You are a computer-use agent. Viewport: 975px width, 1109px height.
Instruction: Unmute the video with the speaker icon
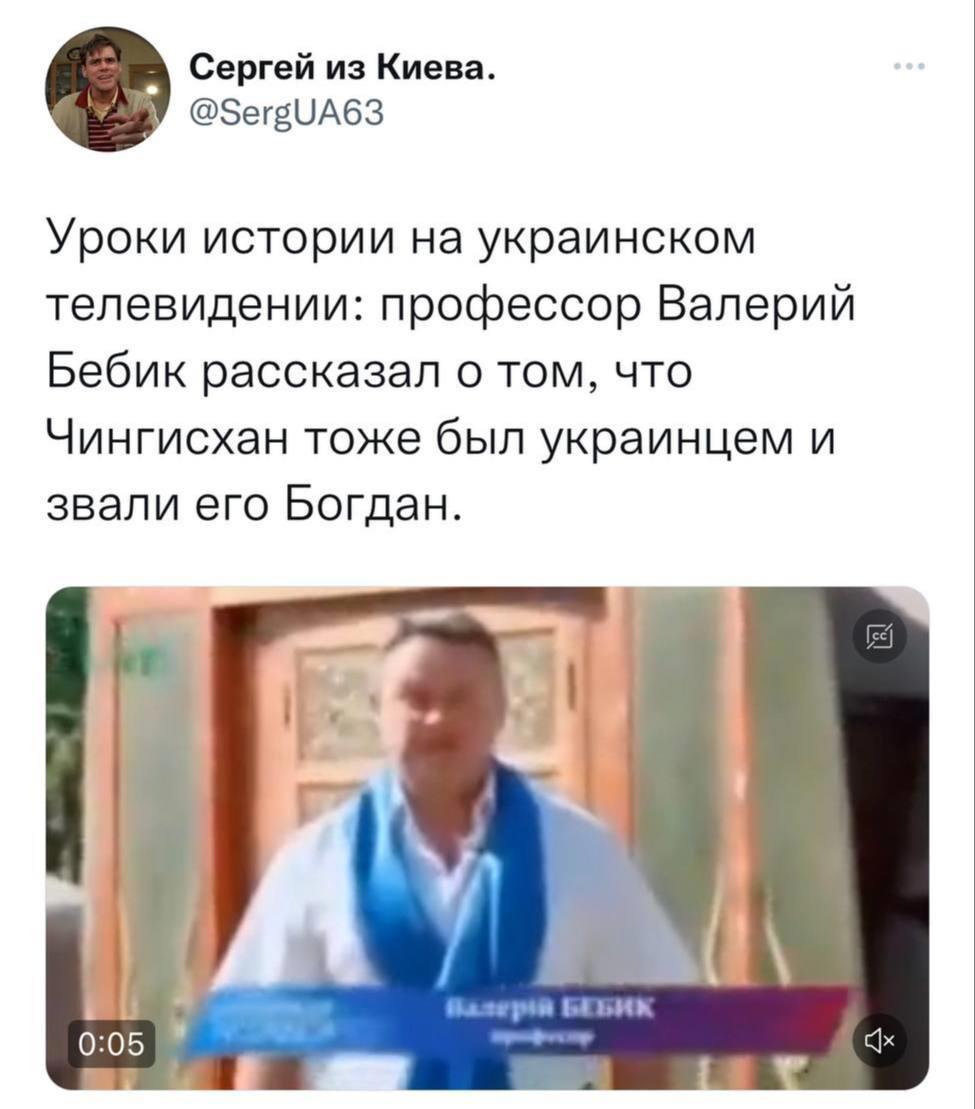tap(880, 1039)
